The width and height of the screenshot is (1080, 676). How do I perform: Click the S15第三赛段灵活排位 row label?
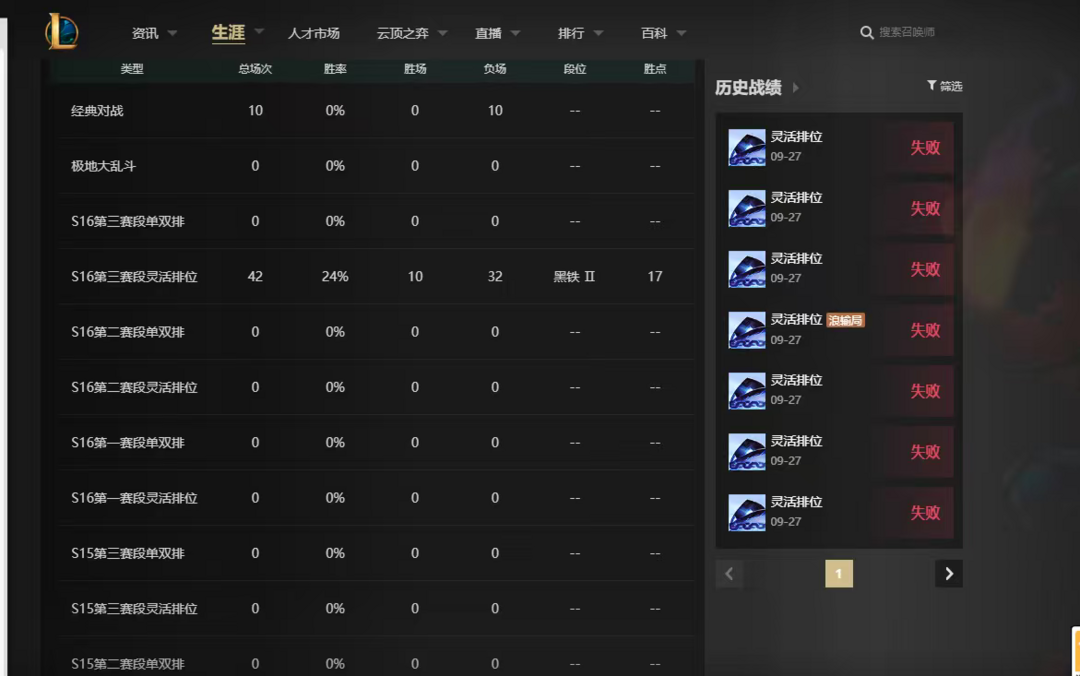tap(134, 608)
